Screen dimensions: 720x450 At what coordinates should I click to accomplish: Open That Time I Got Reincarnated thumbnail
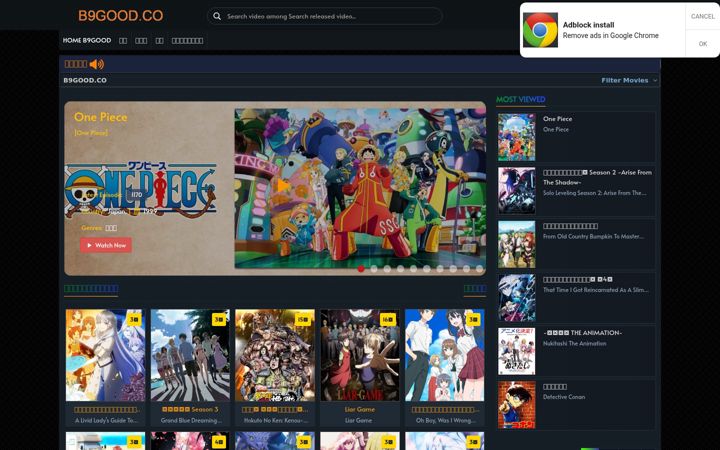click(517, 298)
